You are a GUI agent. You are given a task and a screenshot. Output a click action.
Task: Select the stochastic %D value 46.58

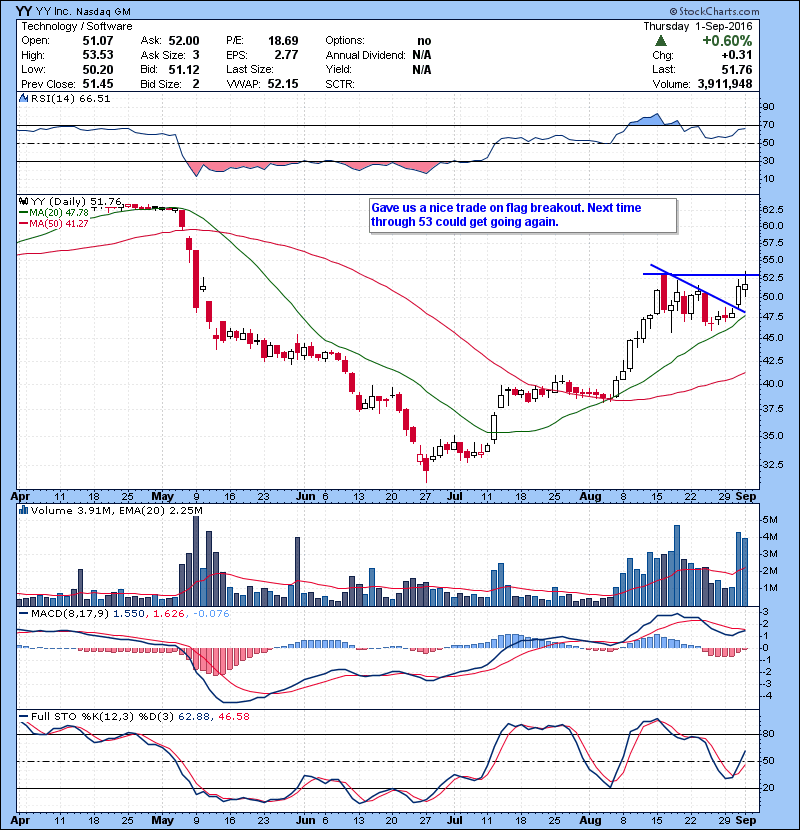click(x=233, y=716)
